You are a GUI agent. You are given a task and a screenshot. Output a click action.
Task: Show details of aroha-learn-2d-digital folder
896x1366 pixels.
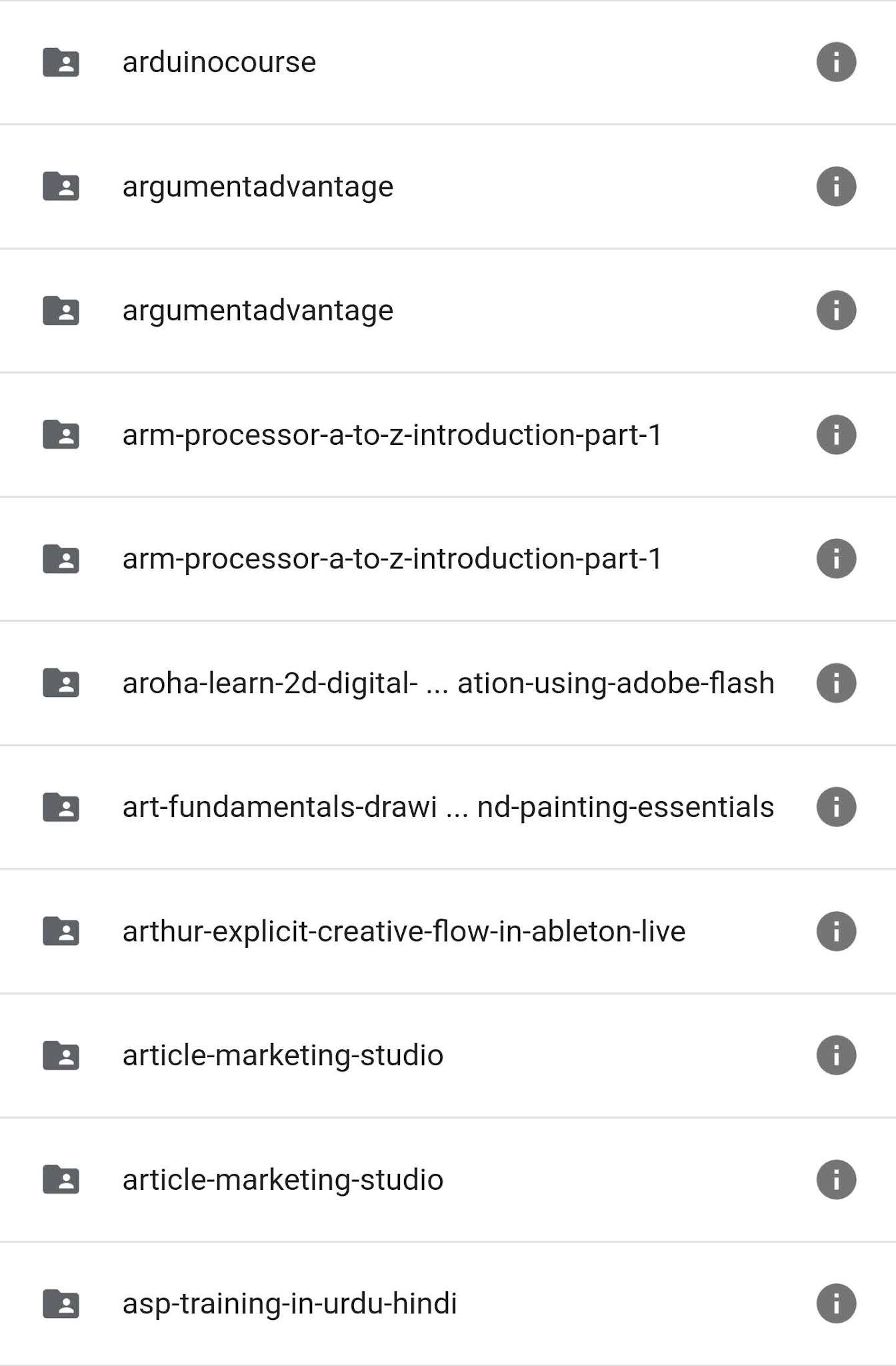click(836, 683)
